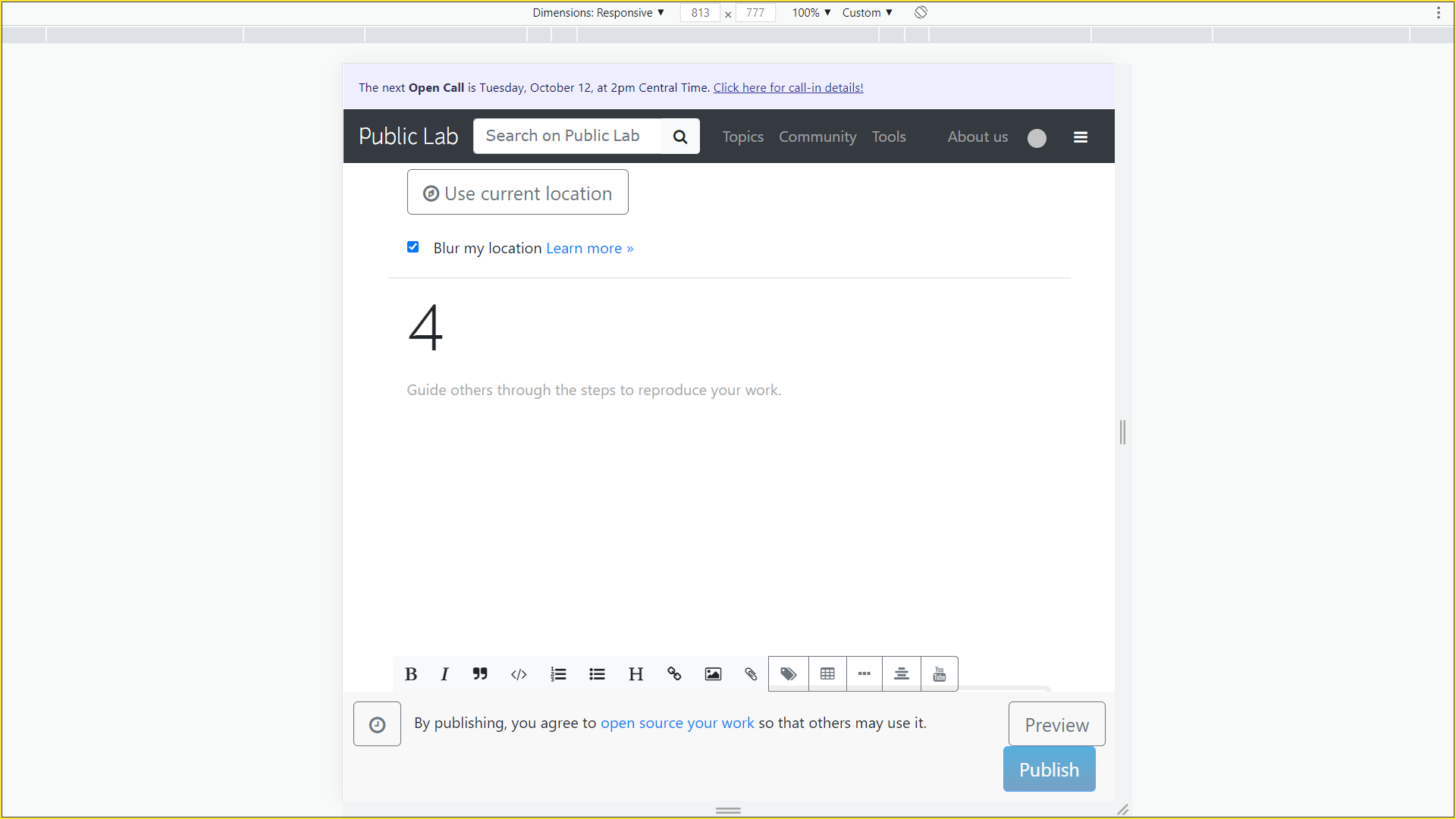This screenshot has width=1456, height=819.
Task: Create a numbered list
Action: (558, 673)
